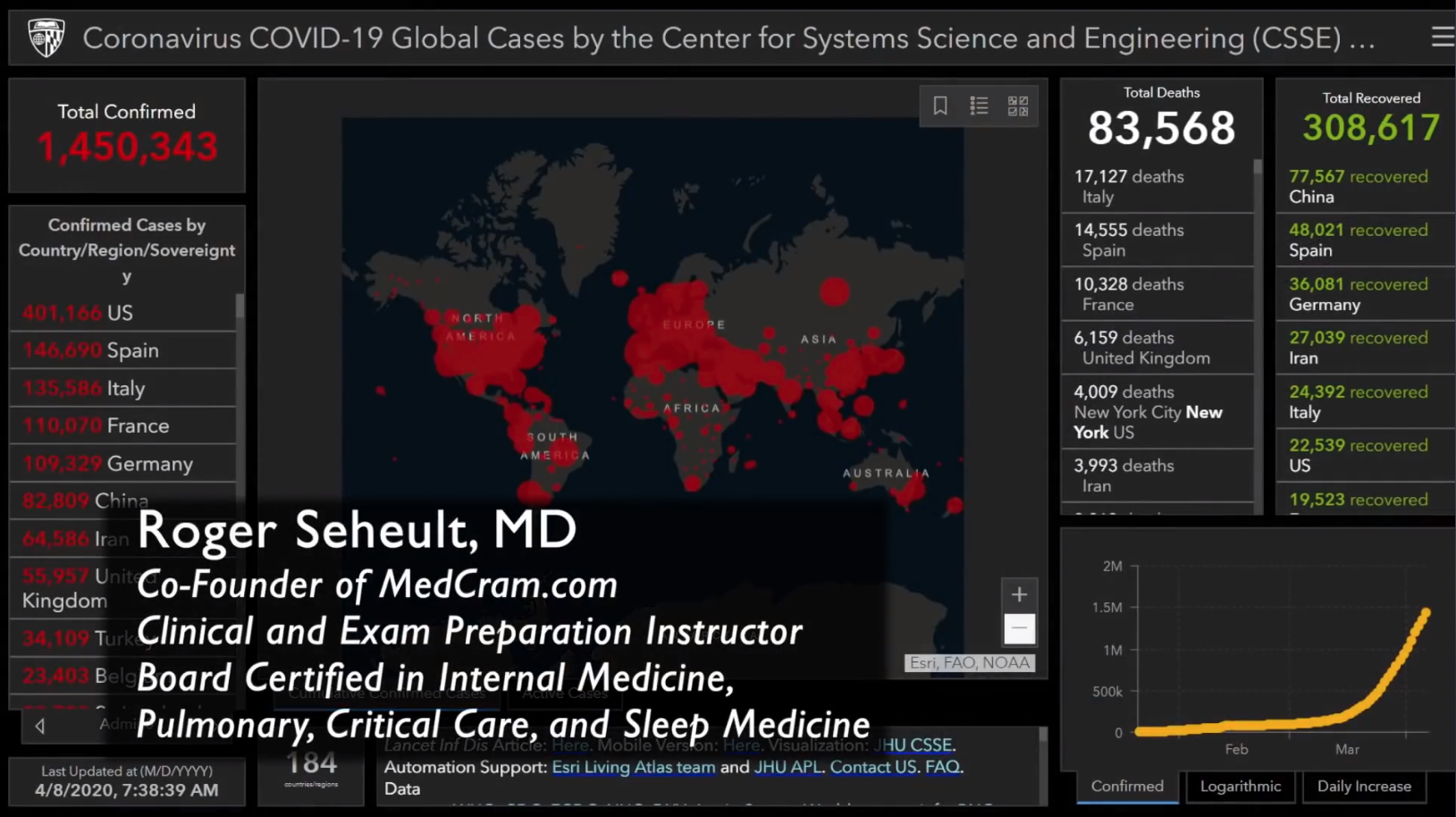
Task: Select France row with 110,070 cases
Action: pyautogui.click(x=123, y=425)
